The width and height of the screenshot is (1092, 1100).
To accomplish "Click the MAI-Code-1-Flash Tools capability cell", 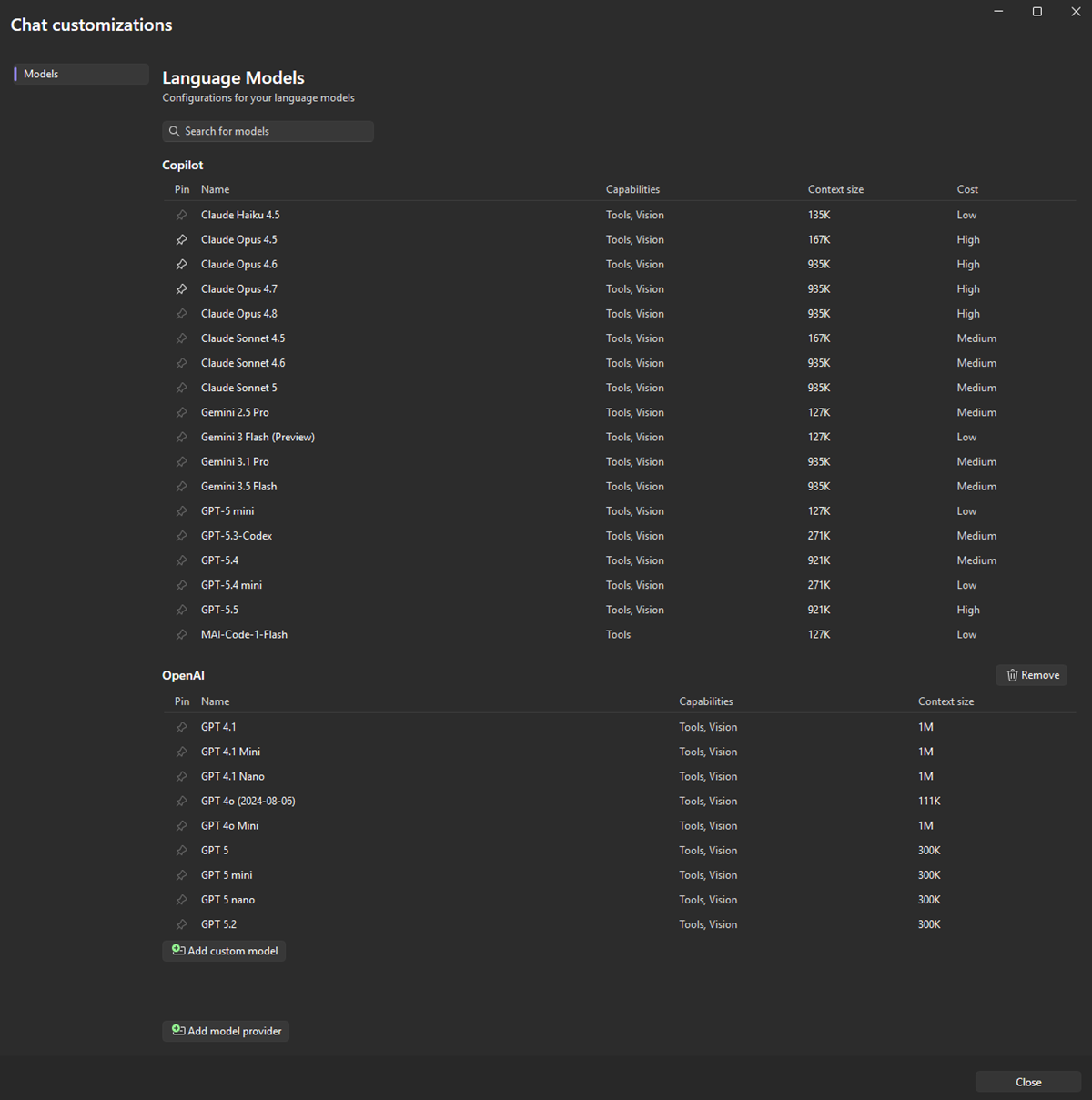I will tap(618, 634).
